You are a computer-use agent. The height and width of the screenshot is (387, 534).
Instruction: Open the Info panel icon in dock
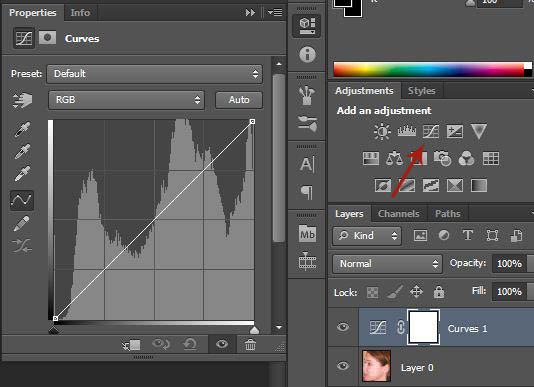coord(307,55)
